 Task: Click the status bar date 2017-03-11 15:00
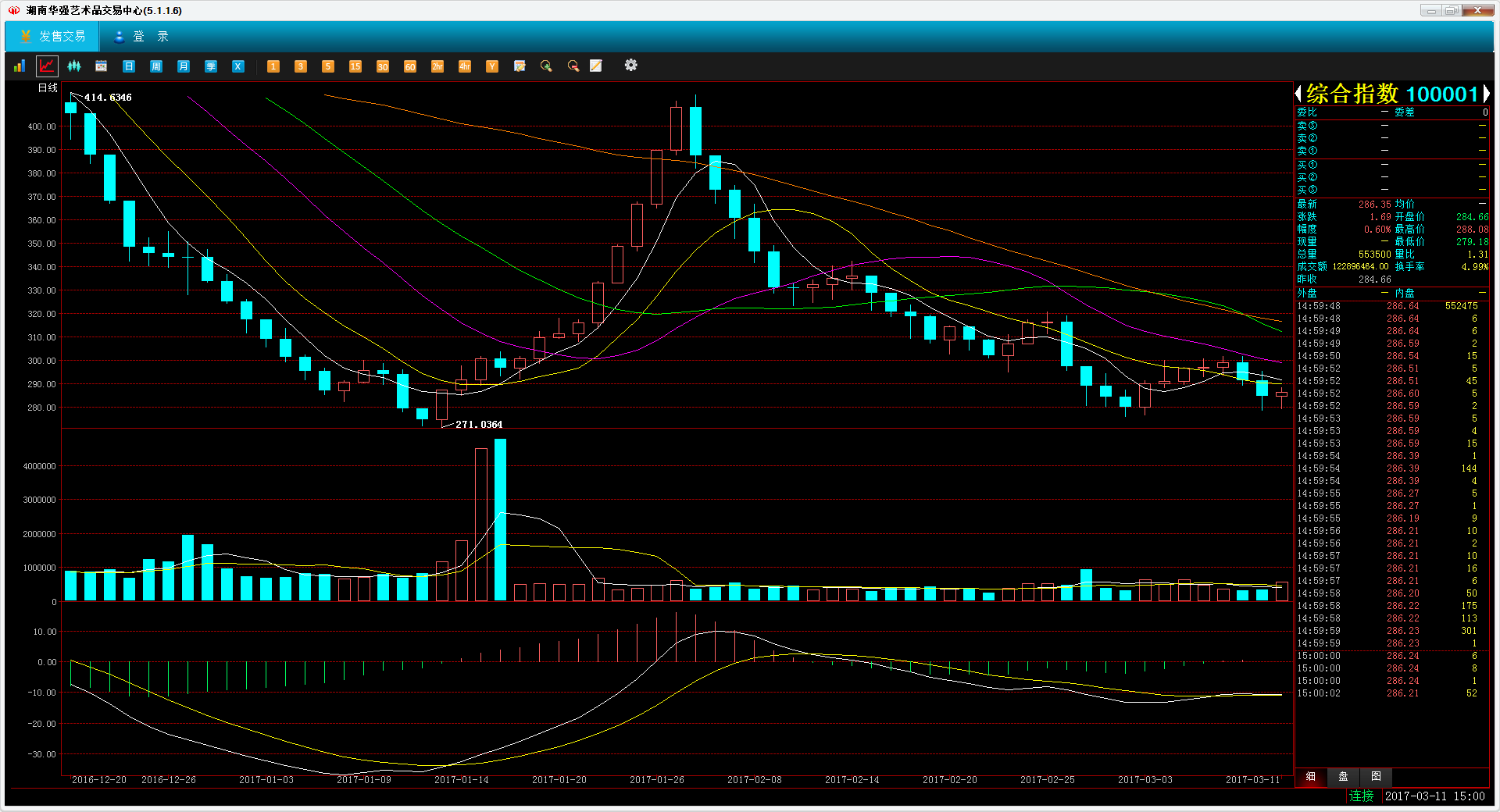point(1434,796)
